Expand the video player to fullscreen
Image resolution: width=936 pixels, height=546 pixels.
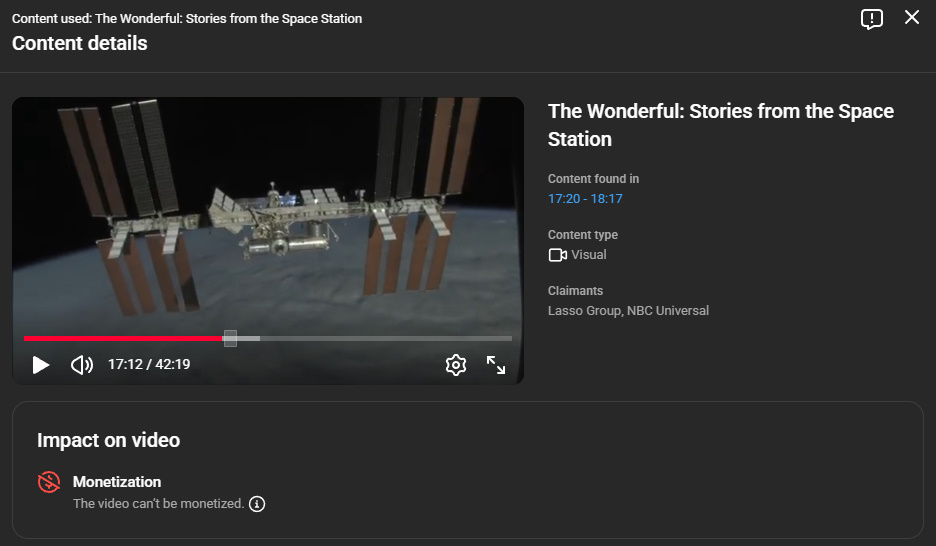click(495, 365)
